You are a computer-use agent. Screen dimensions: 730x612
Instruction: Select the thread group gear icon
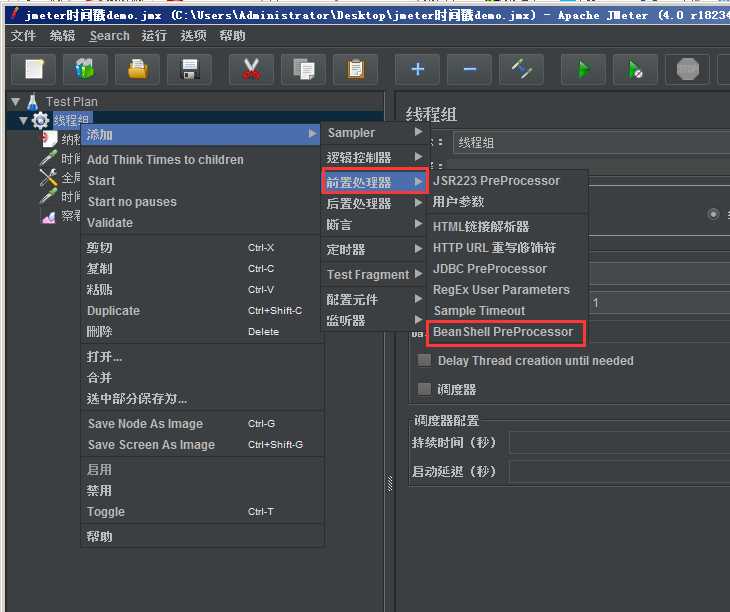[x=41, y=121]
